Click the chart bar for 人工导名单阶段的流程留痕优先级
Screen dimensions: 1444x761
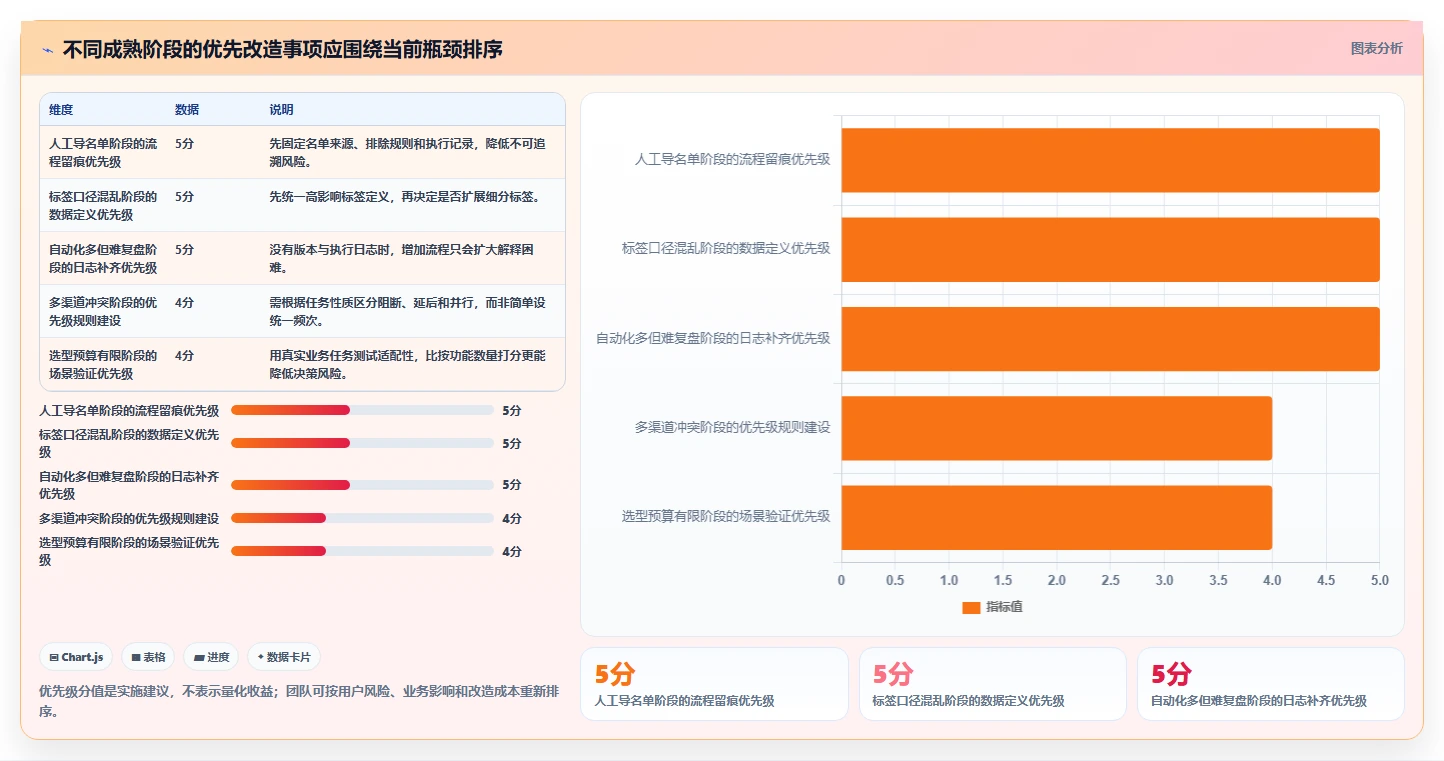point(1110,160)
